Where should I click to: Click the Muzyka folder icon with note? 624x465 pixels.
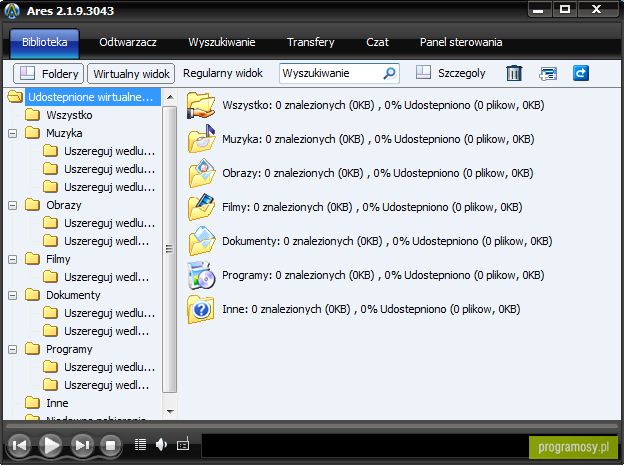(201, 139)
